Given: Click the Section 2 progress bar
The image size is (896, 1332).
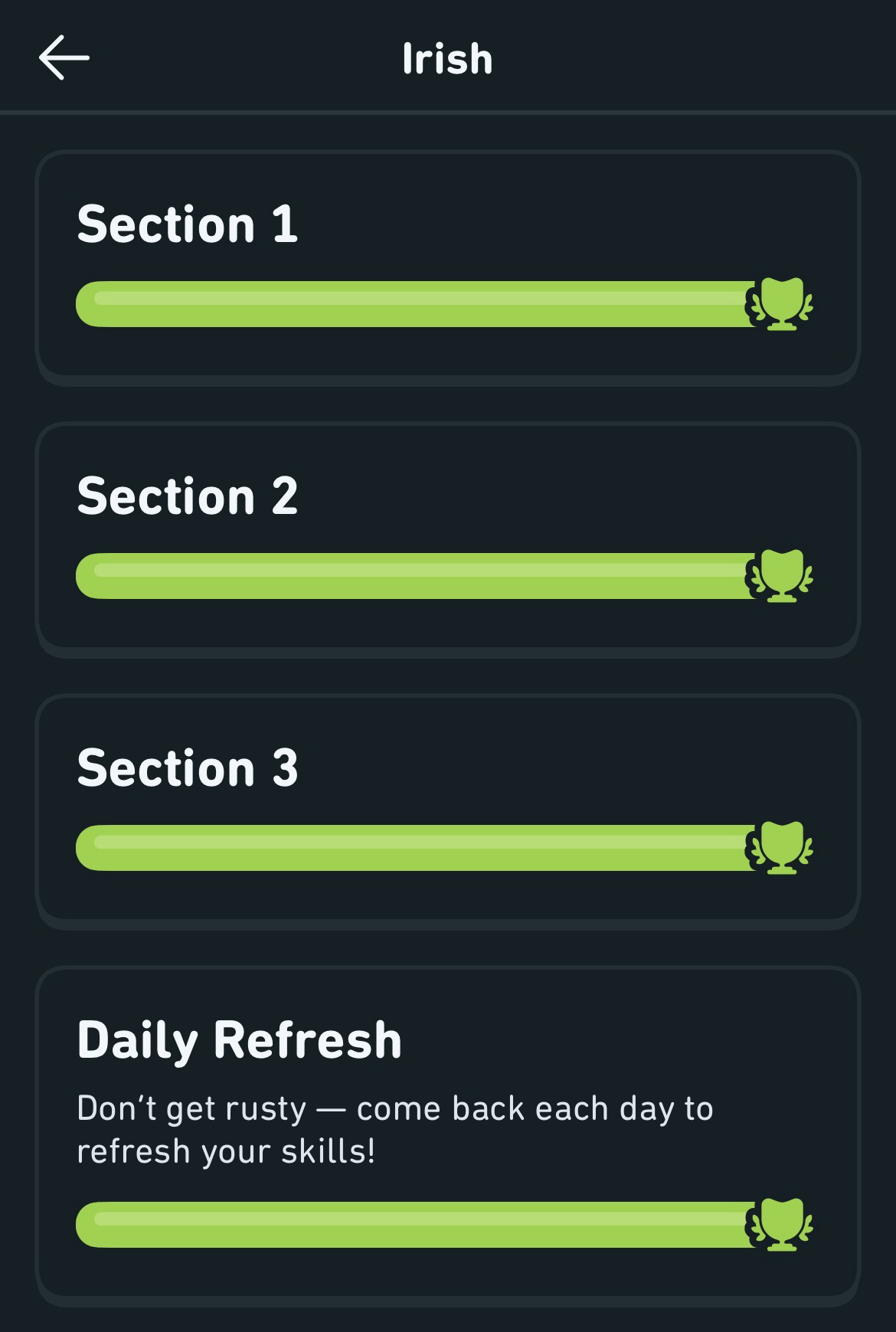Looking at the screenshot, I should 414,576.
